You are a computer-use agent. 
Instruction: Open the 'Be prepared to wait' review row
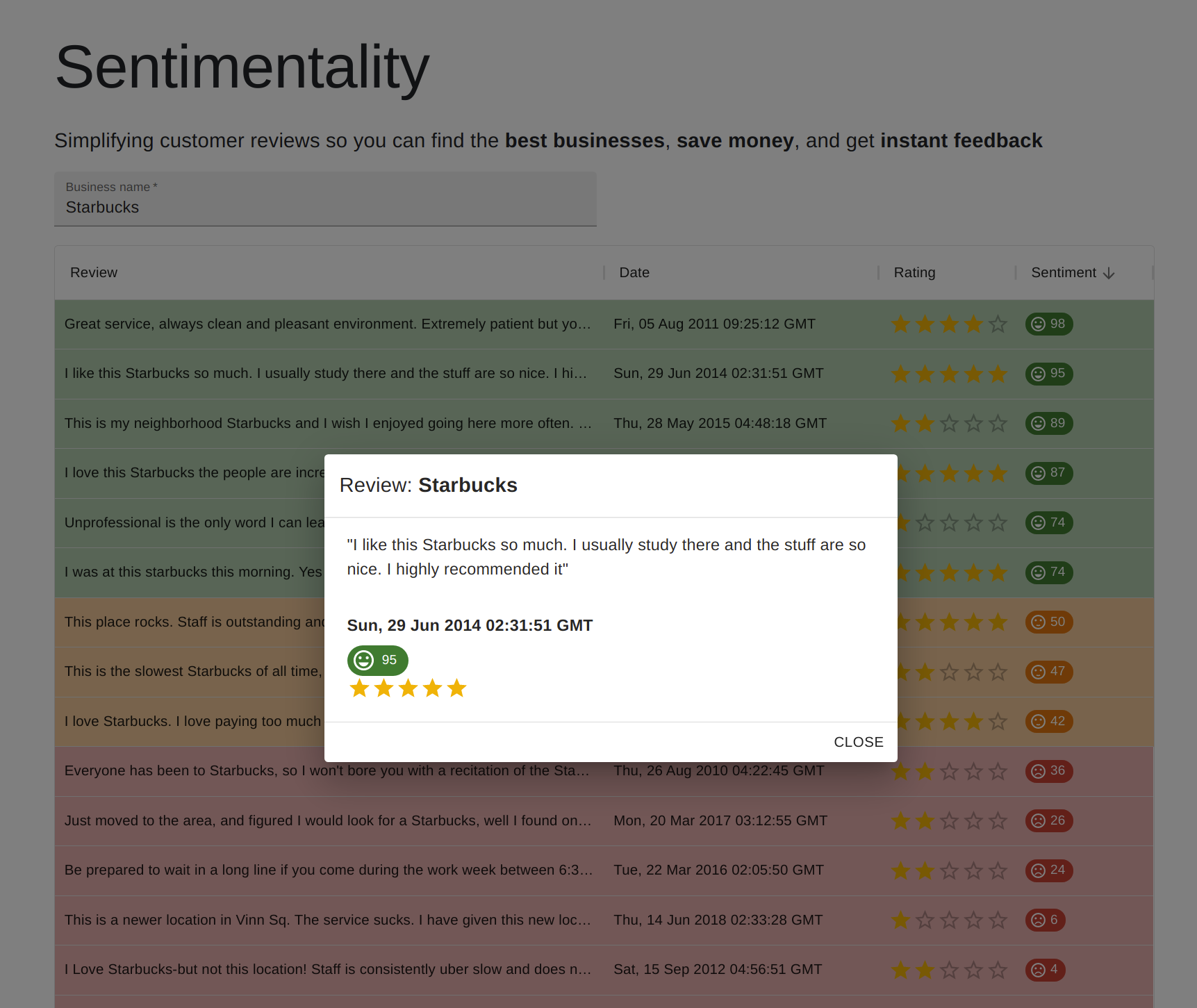click(327, 870)
